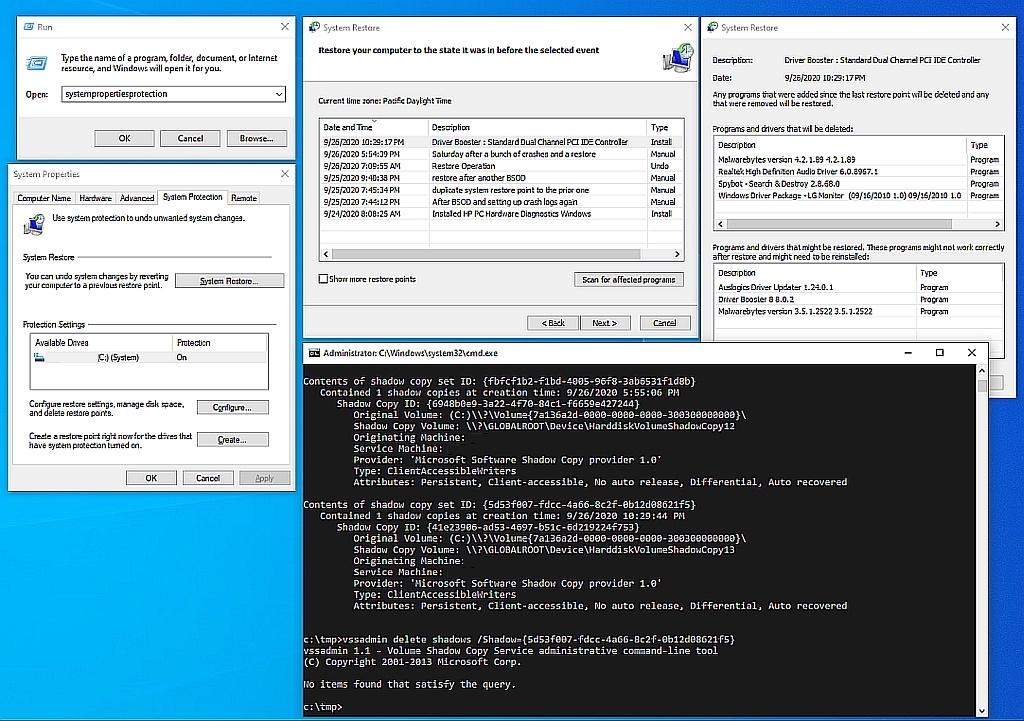The height and width of the screenshot is (721, 1024).
Task: Switch to the Hardware tab
Action: click(x=95, y=198)
